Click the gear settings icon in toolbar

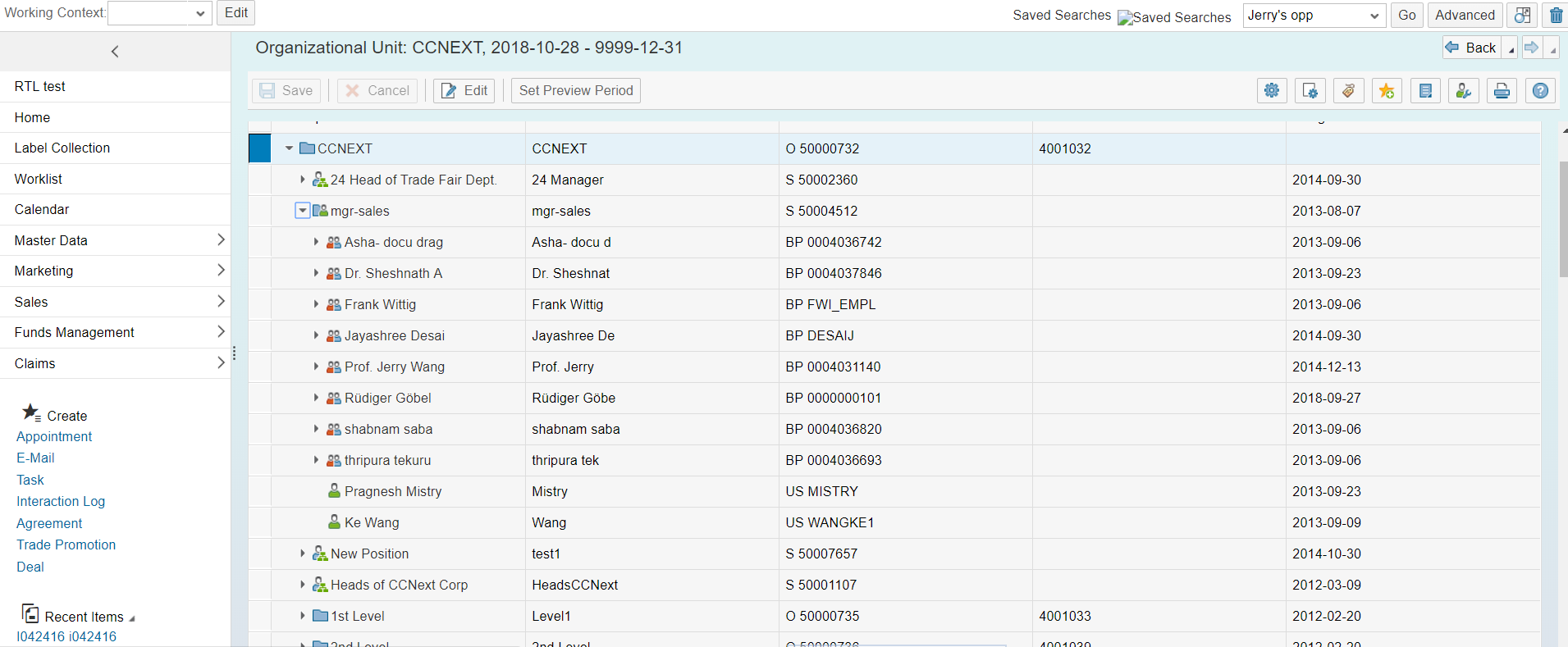(1272, 90)
